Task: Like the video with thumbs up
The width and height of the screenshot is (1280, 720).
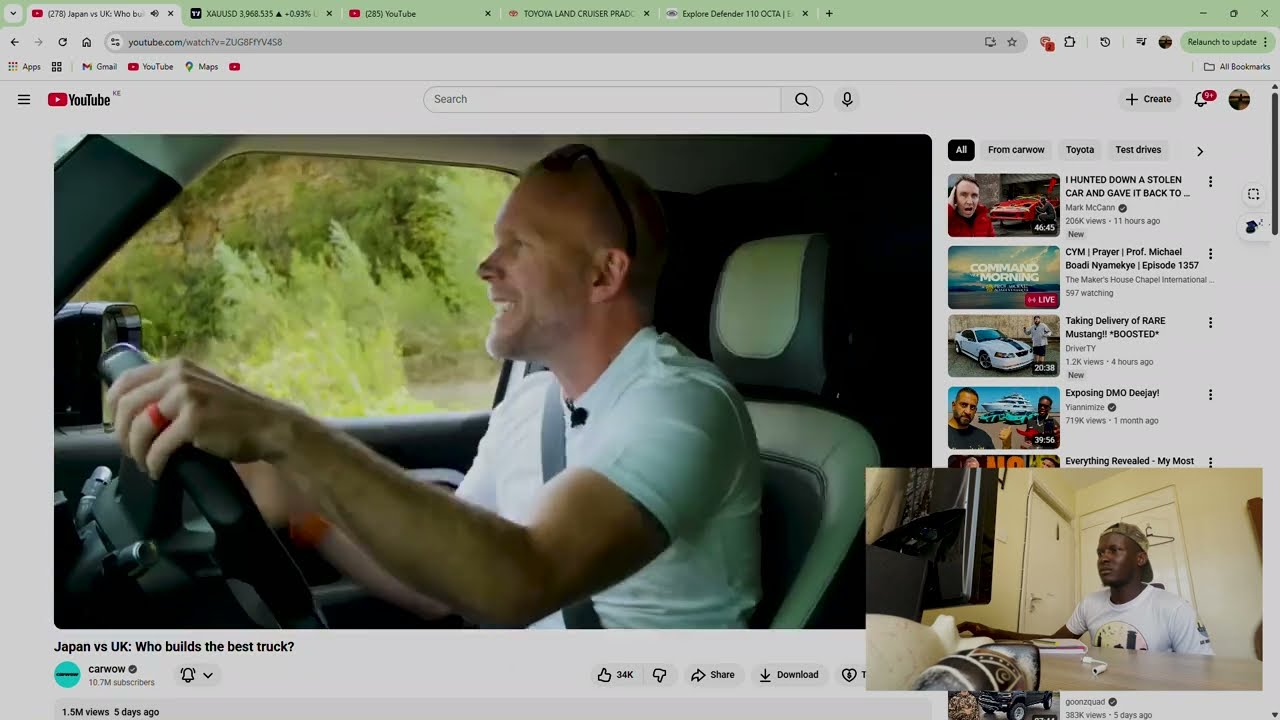Action: coord(615,675)
